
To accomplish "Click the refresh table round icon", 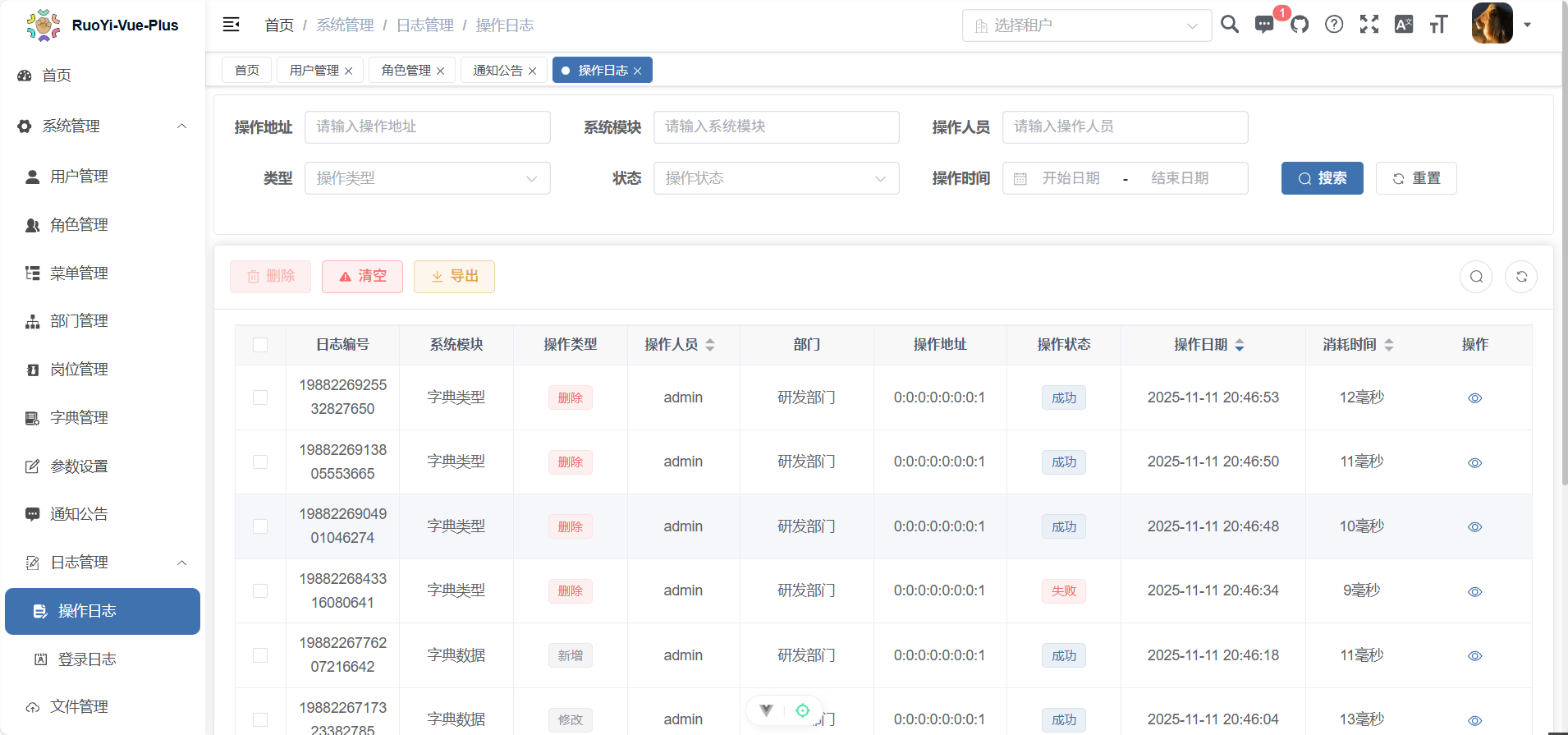I will point(1520,277).
